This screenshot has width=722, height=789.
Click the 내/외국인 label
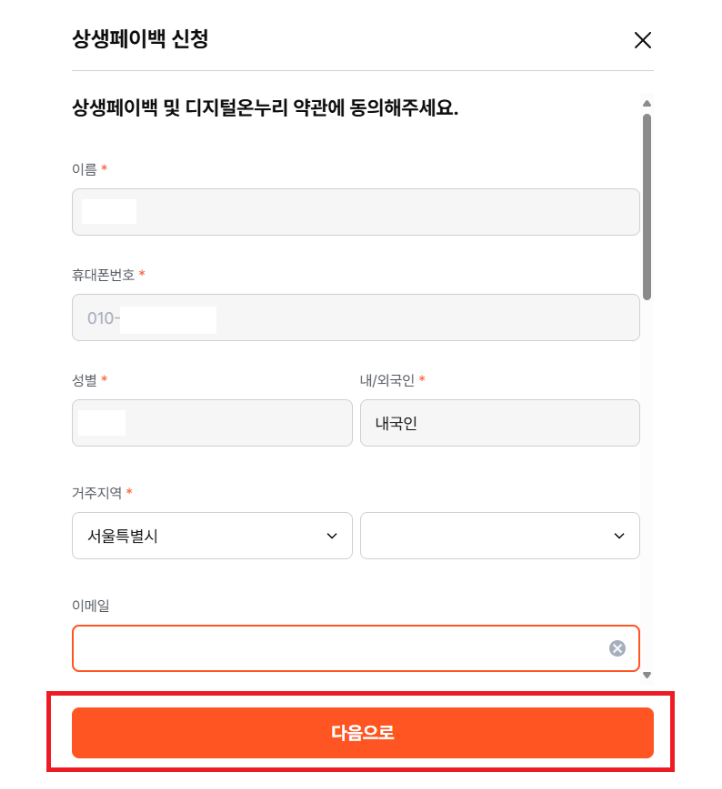pyautogui.click(x=387, y=380)
